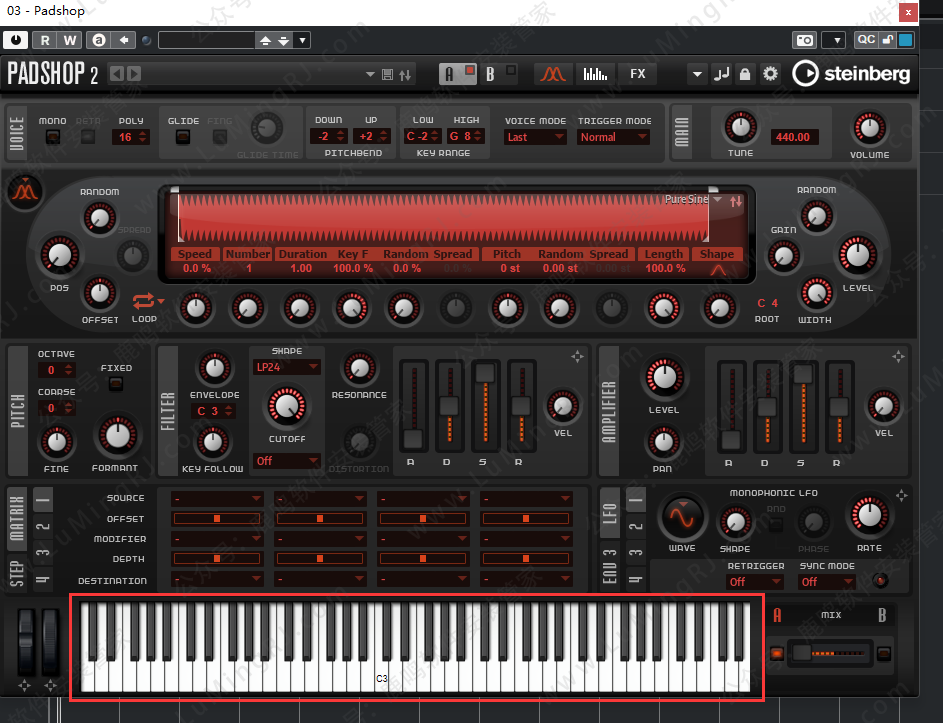Toggle the B button beside mix slider
943x723 pixels.
pyautogui.click(x=883, y=653)
